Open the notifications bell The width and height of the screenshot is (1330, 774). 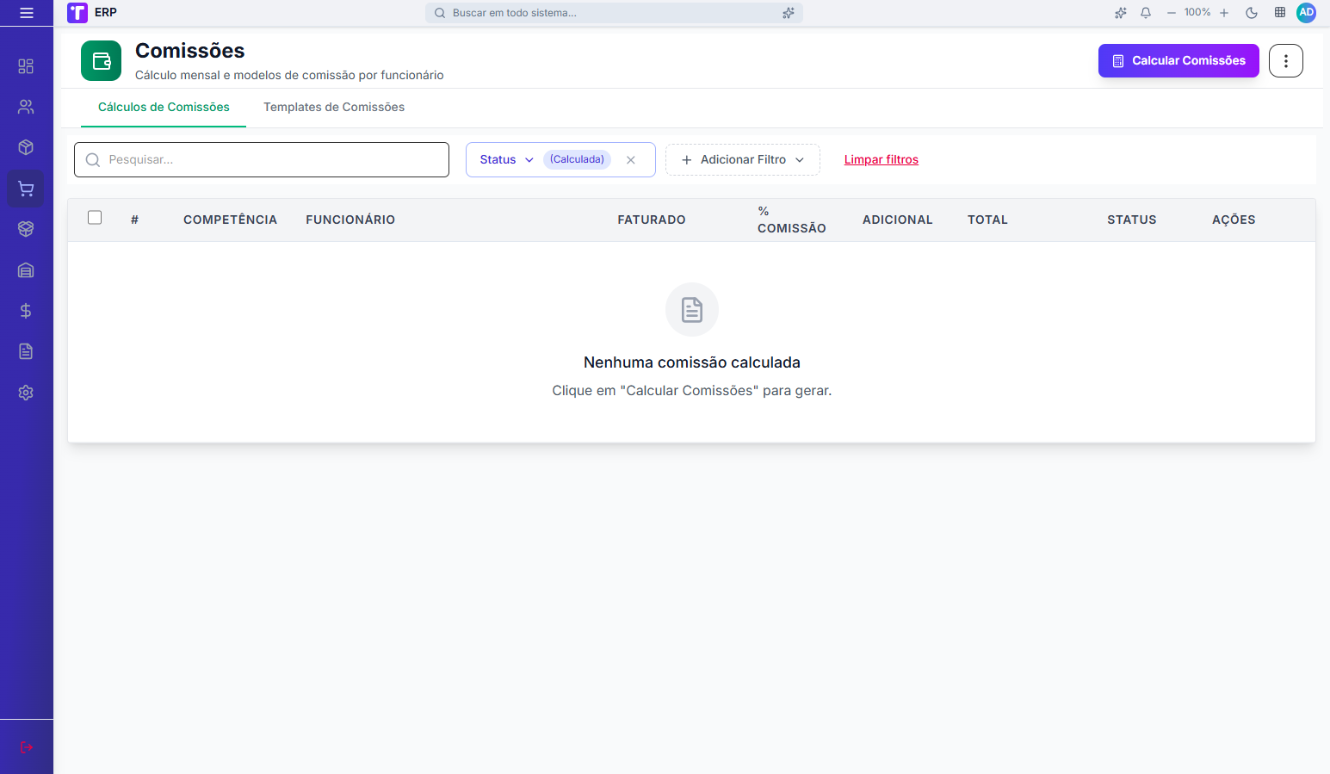pos(1146,13)
